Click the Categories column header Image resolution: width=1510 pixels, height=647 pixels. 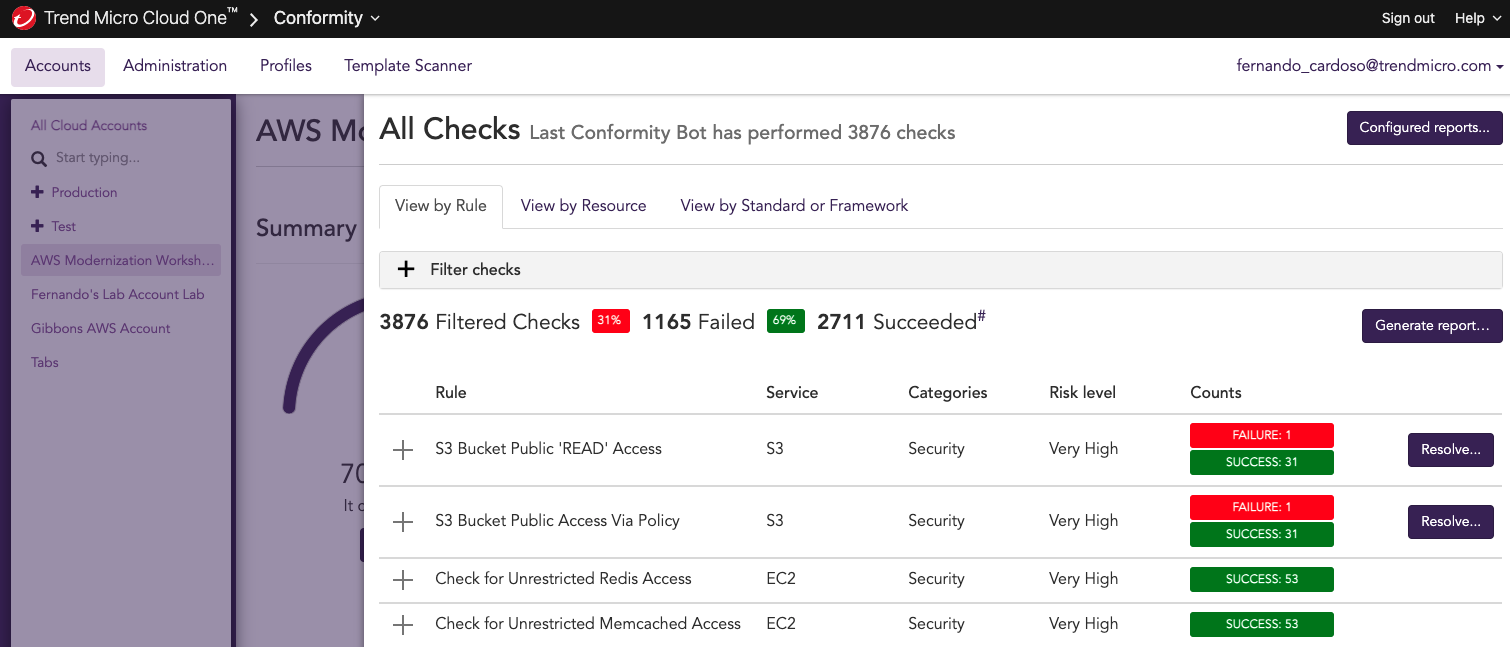pyautogui.click(x=948, y=393)
